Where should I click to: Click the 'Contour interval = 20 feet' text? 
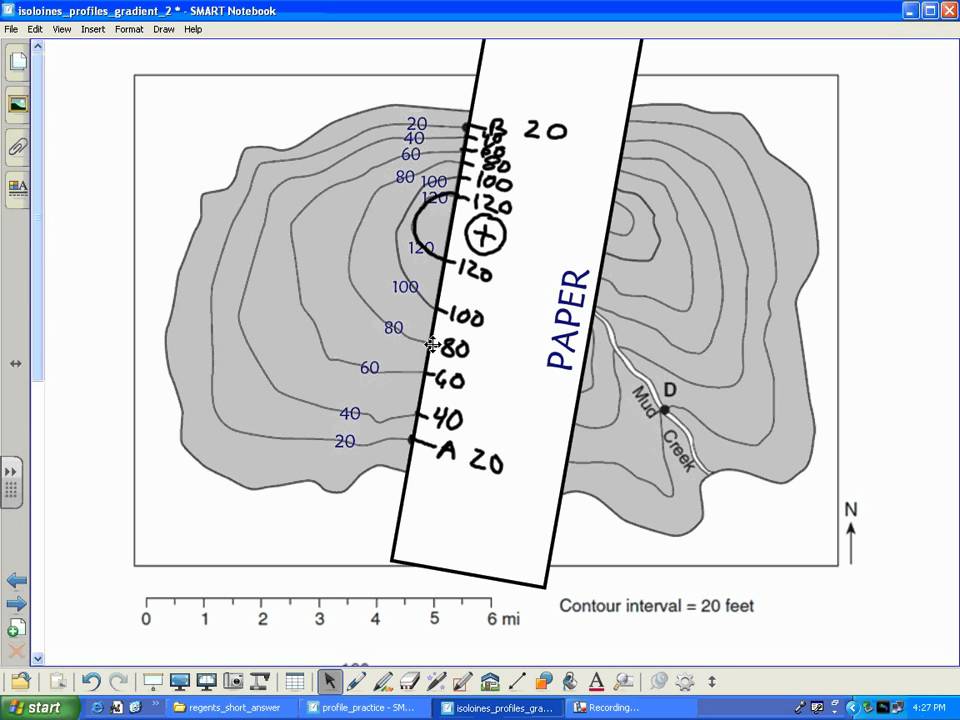pyautogui.click(x=656, y=606)
